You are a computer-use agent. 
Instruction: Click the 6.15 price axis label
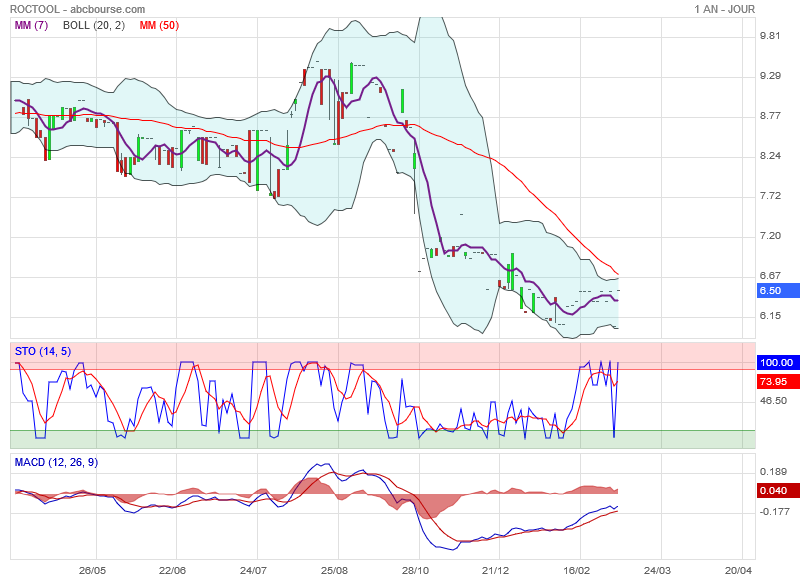tap(770, 316)
